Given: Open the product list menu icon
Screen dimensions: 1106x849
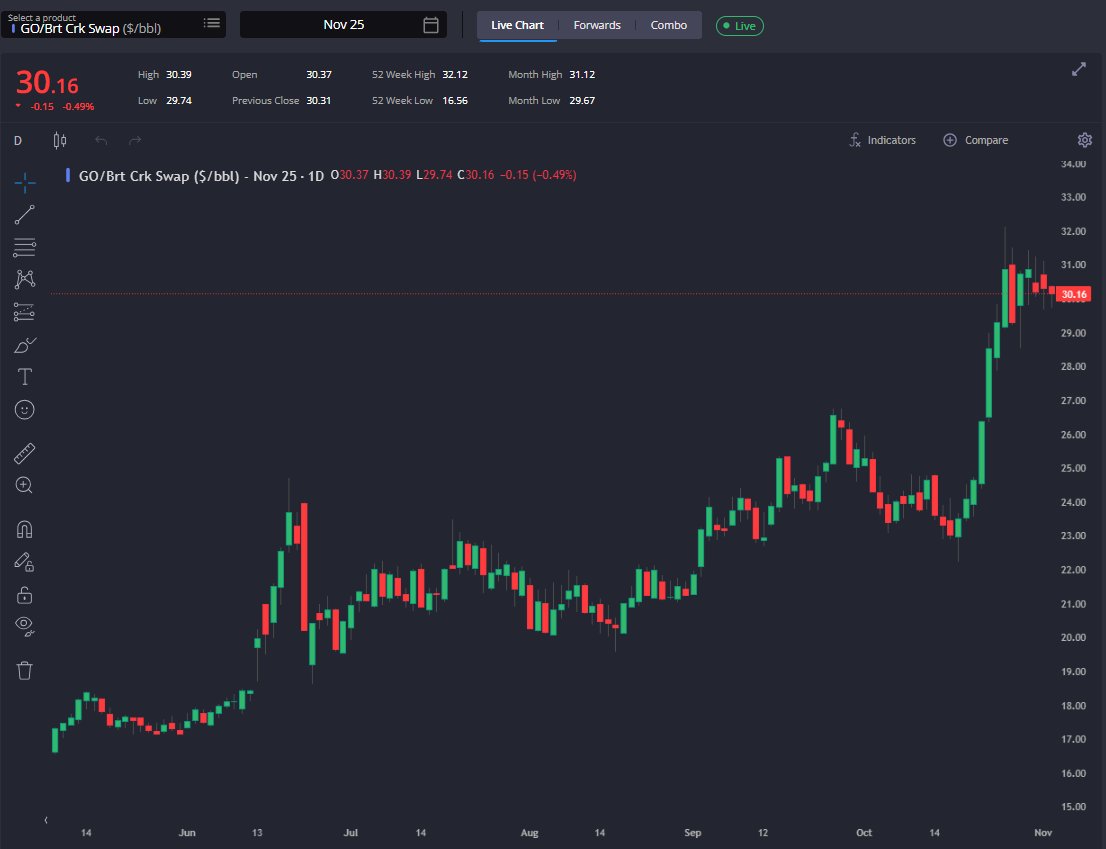Looking at the screenshot, I should 212,23.
